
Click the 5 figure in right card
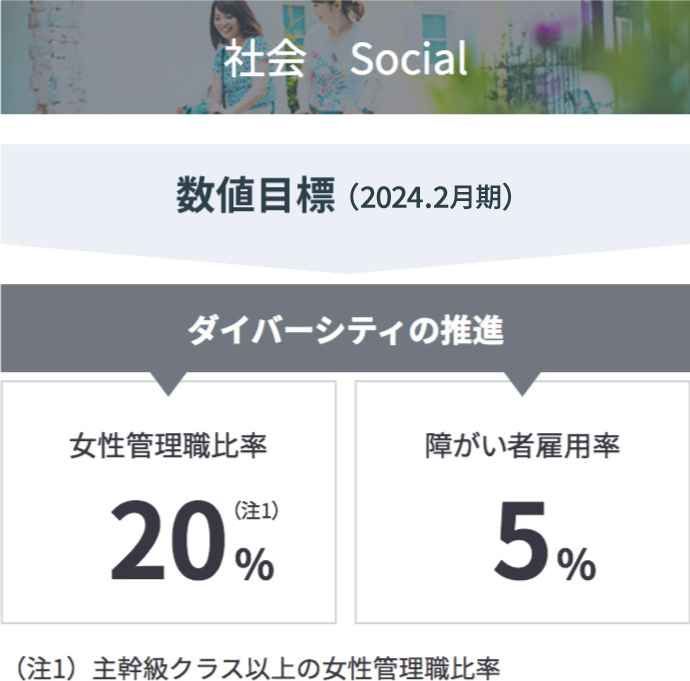coord(522,540)
